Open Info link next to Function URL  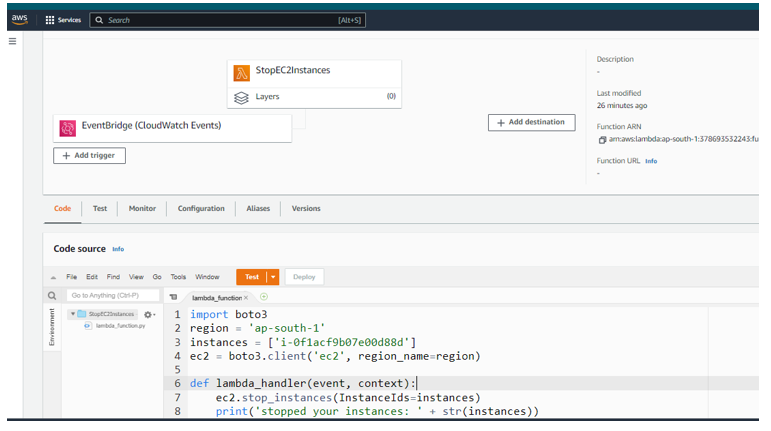(x=651, y=161)
